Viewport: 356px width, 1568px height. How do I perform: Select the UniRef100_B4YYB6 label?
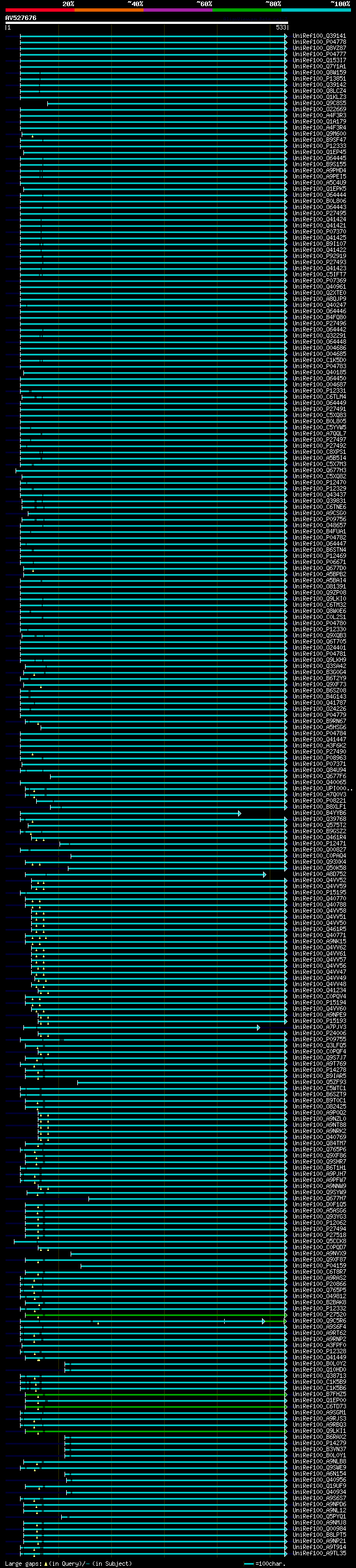[319, 813]
